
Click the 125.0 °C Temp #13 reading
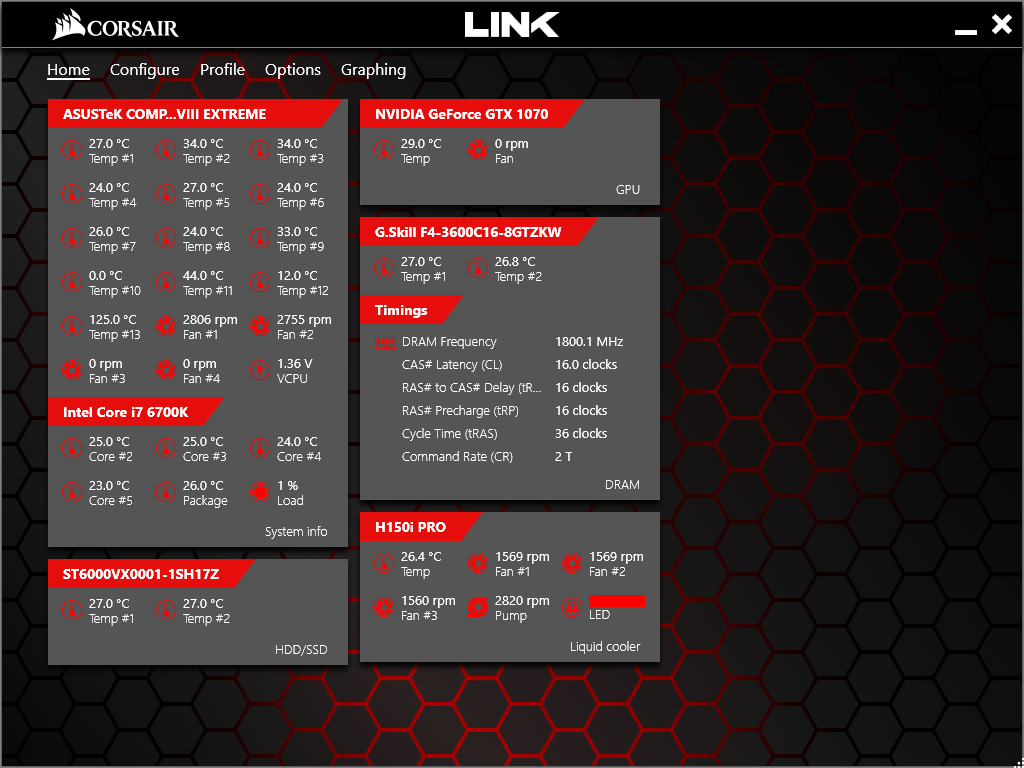tap(113, 320)
